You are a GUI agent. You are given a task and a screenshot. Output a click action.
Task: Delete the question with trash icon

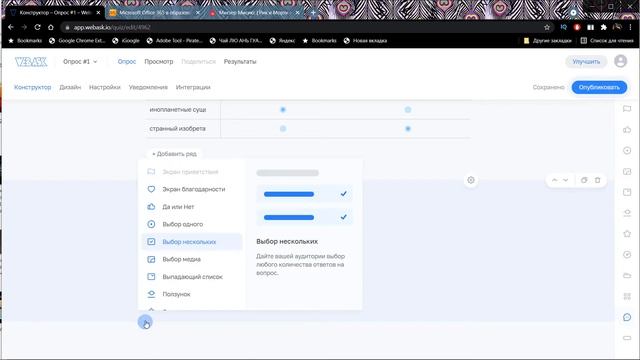coord(598,180)
